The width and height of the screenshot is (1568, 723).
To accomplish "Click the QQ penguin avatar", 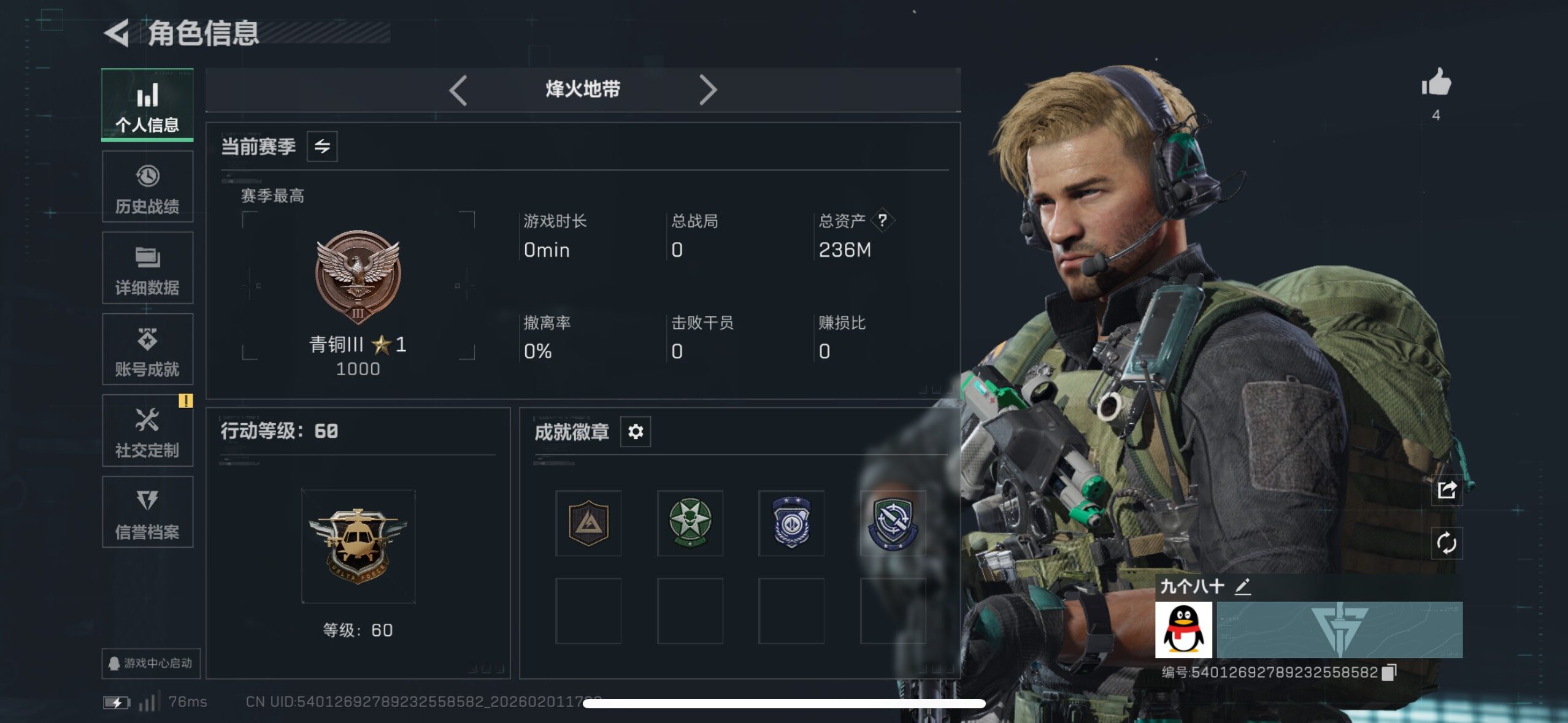I will tap(1183, 630).
